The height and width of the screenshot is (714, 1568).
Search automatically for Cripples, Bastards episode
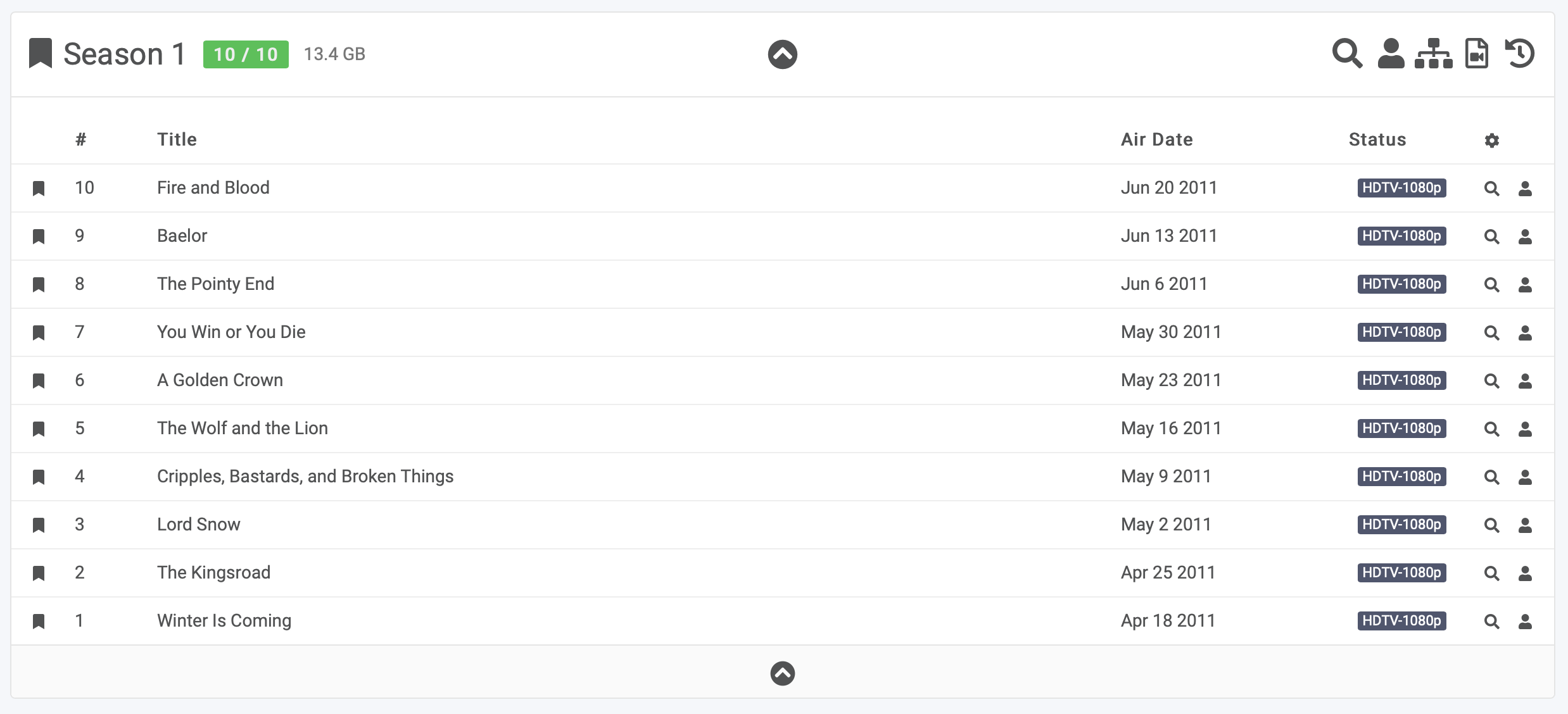[x=1492, y=477]
